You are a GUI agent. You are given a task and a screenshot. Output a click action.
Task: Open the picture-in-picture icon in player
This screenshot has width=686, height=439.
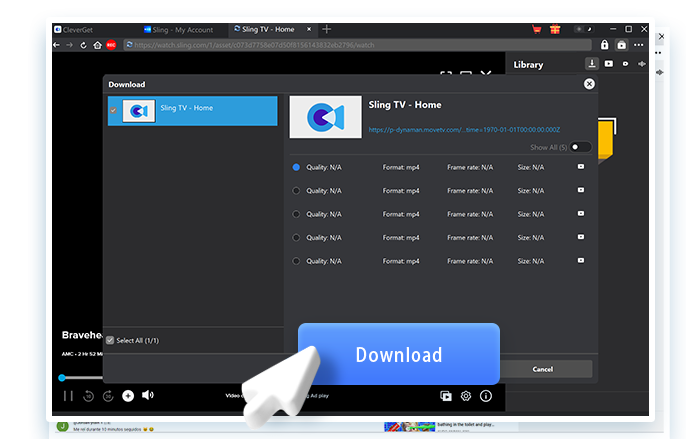(x=446, y=396)
